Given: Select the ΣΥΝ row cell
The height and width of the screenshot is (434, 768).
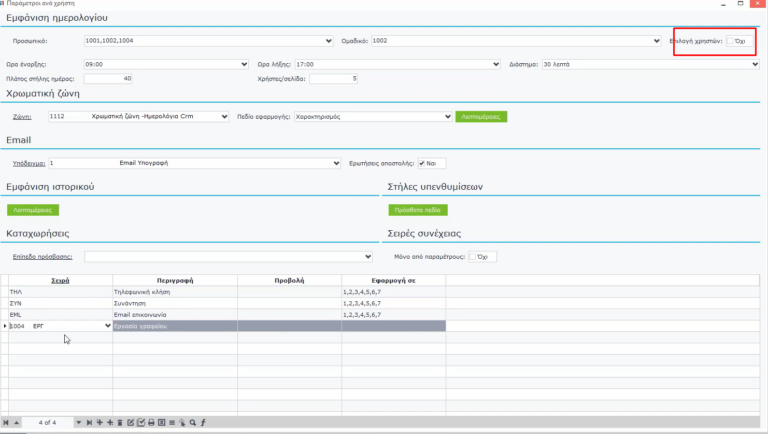Looking at the screenshot, I should [x=60, y=303].
